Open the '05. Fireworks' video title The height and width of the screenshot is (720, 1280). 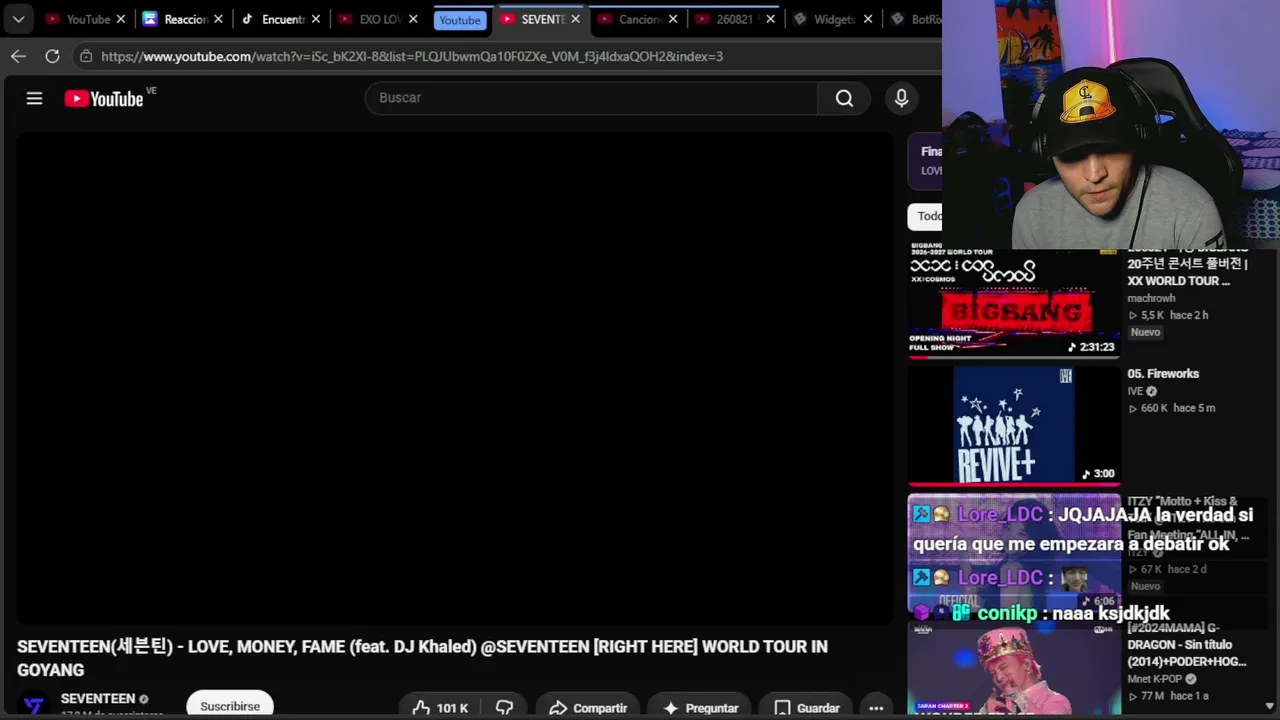click(x=1163, y=374)
